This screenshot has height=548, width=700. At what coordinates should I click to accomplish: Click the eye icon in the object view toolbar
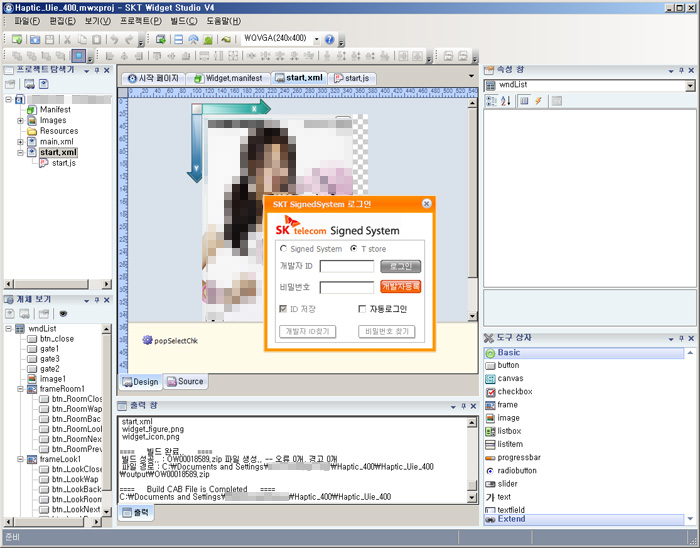63,314
